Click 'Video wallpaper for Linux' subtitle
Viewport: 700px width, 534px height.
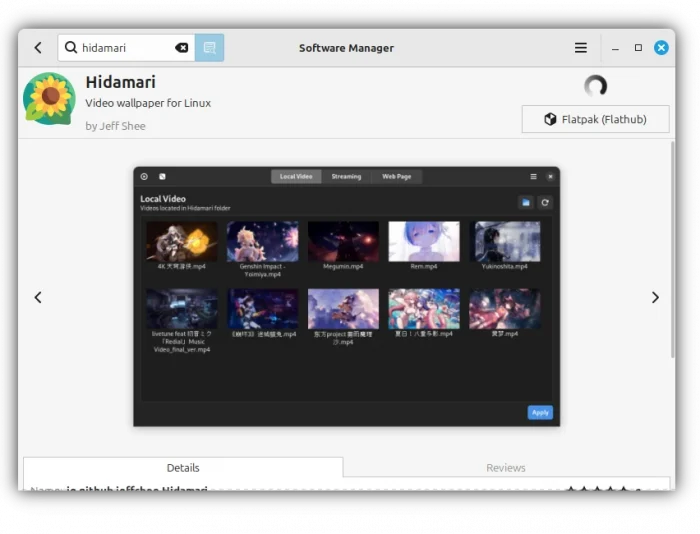pos(148,103)
